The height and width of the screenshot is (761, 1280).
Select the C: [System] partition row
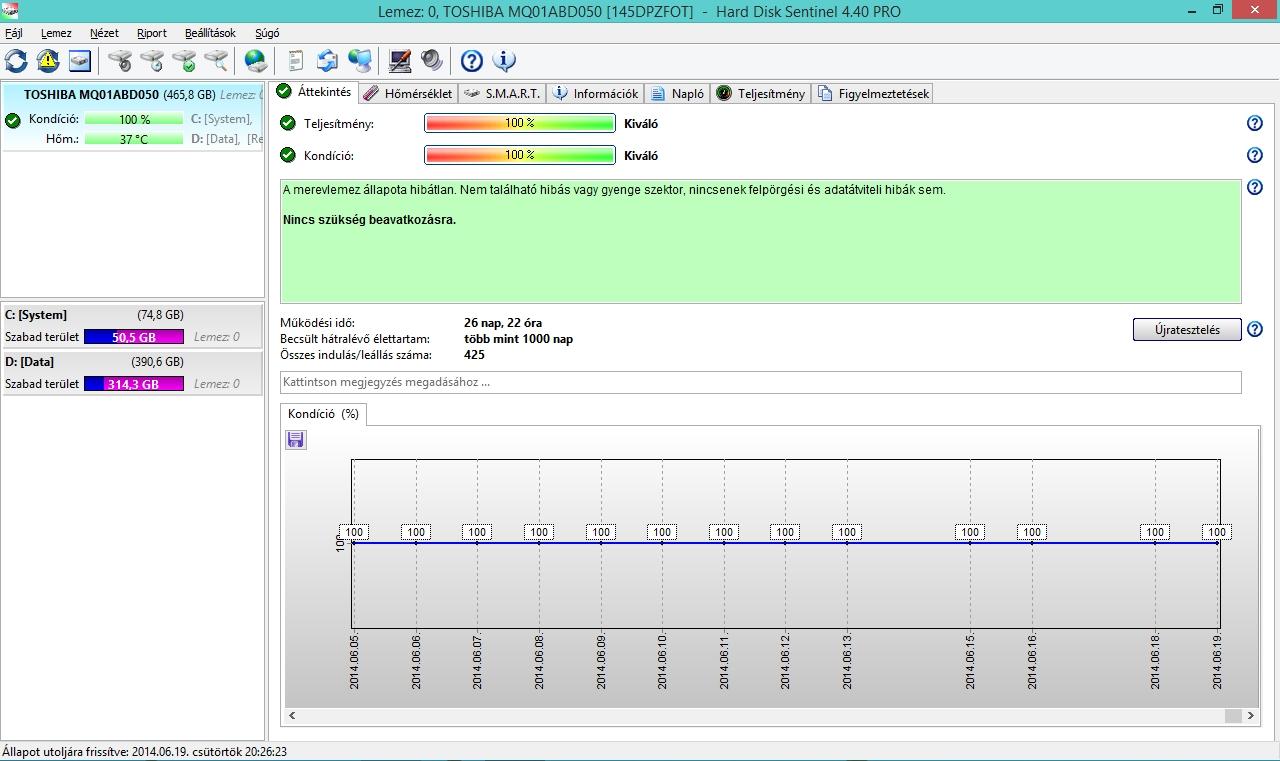point(133,325)
